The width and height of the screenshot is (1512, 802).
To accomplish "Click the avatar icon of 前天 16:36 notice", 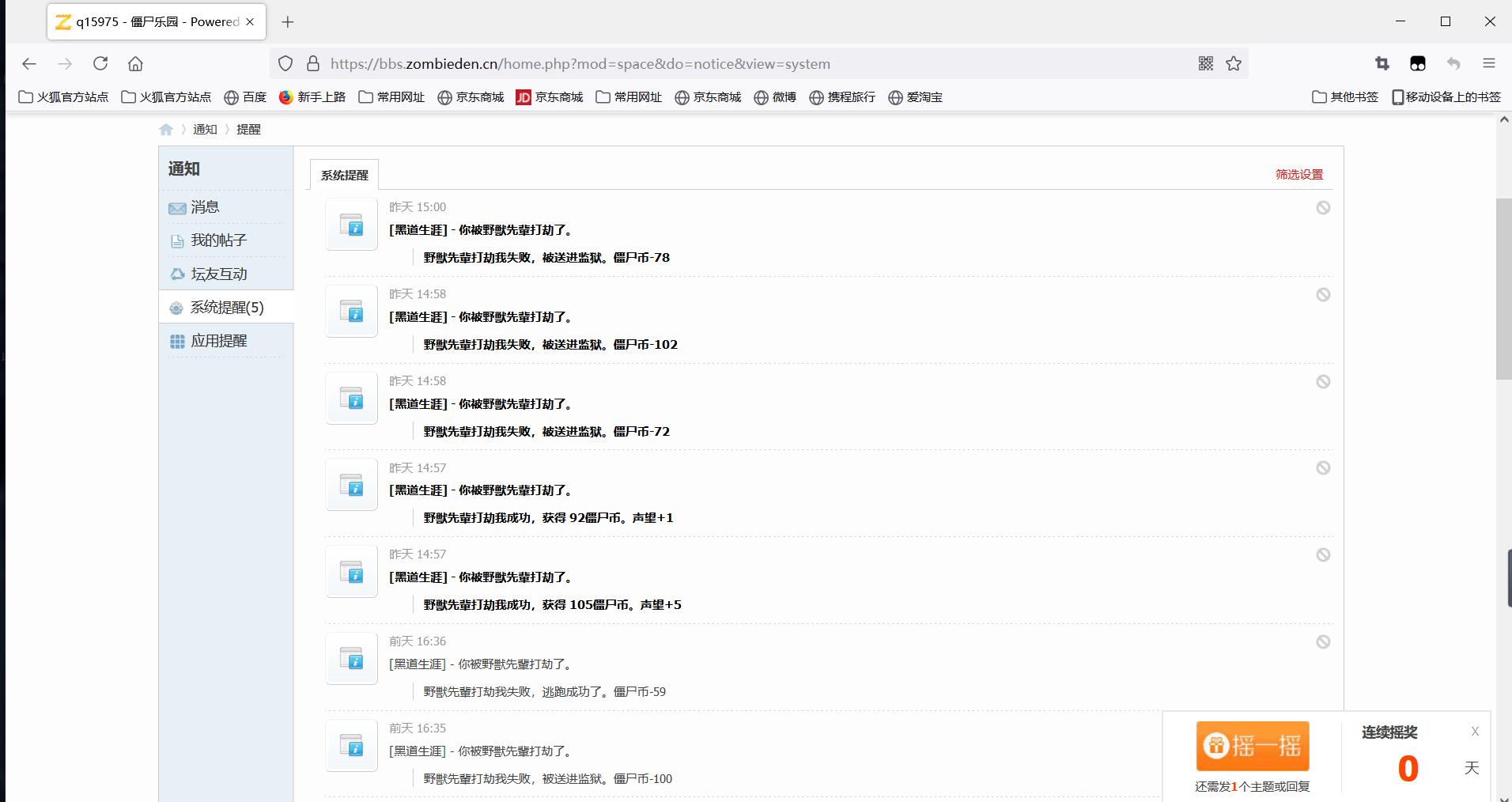I will click(352, 659).
